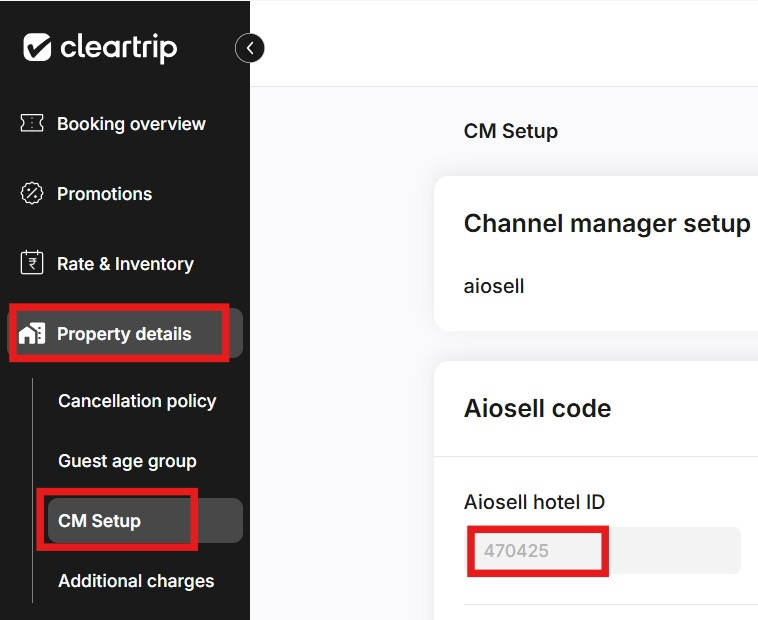Select CM Setup in the sidebar submenu
758x620 pixels.
(x=100, y=521)
